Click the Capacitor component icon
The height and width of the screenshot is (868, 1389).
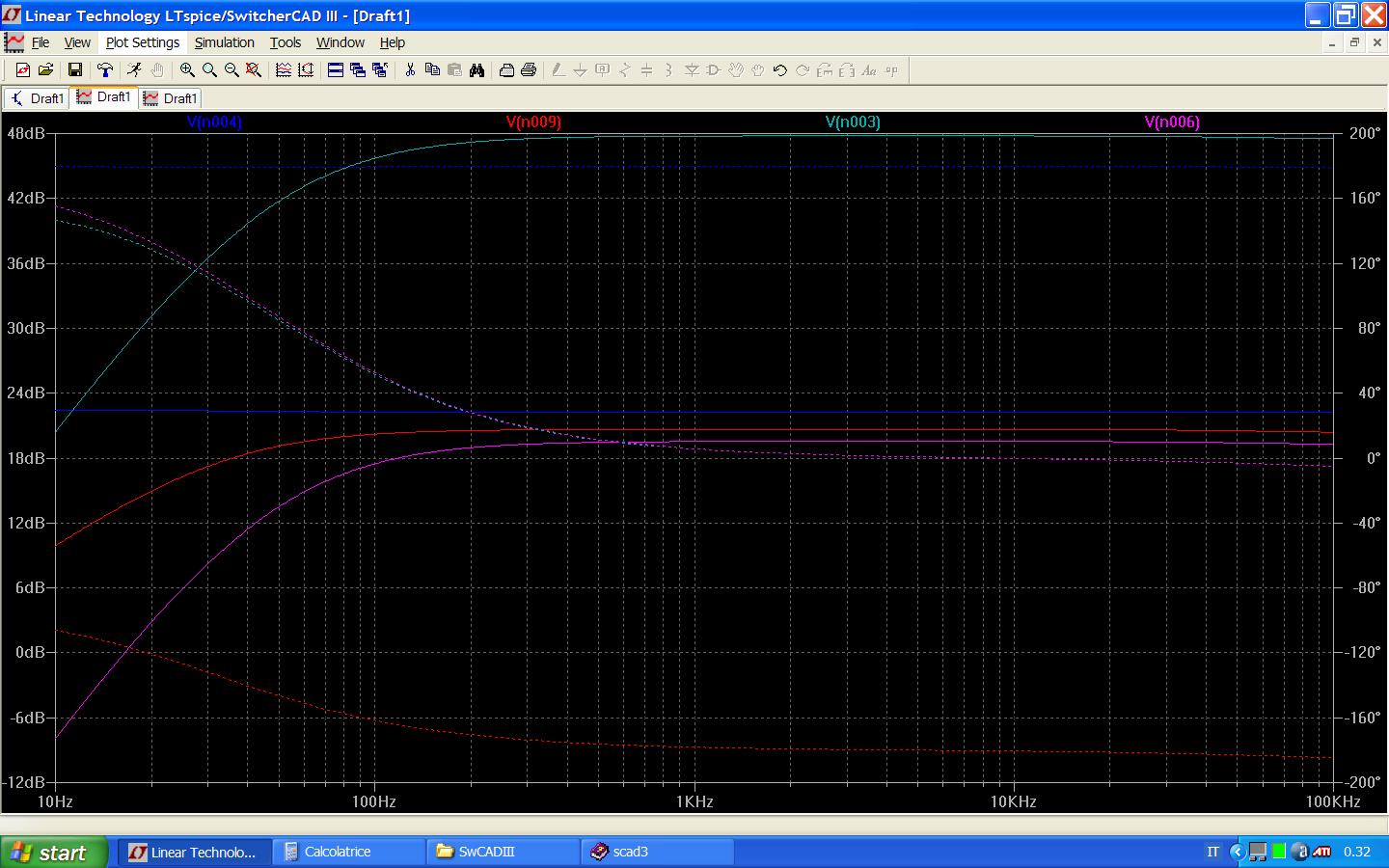tap(647, 69)
